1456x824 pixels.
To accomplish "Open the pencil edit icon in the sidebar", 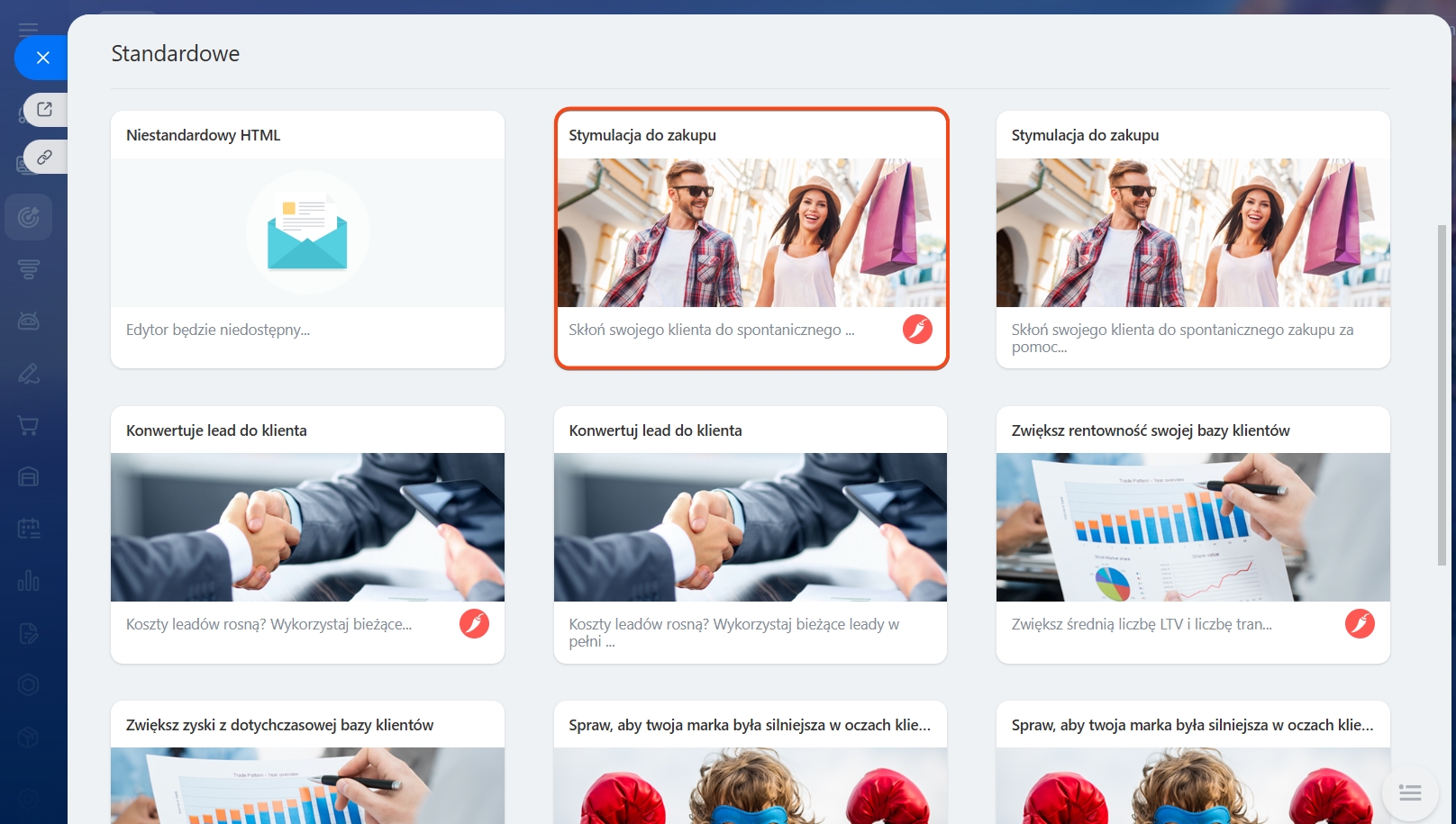I will pos(29,373).
